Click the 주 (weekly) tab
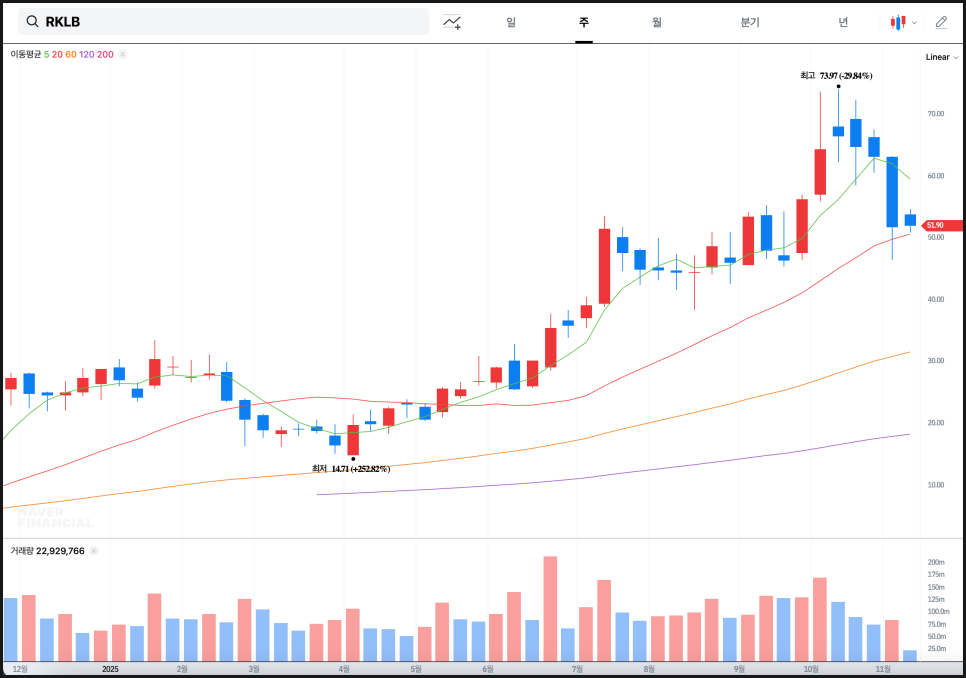Image resolution: width=966 pixels, height=678 pixels. [x=583, y=22]
